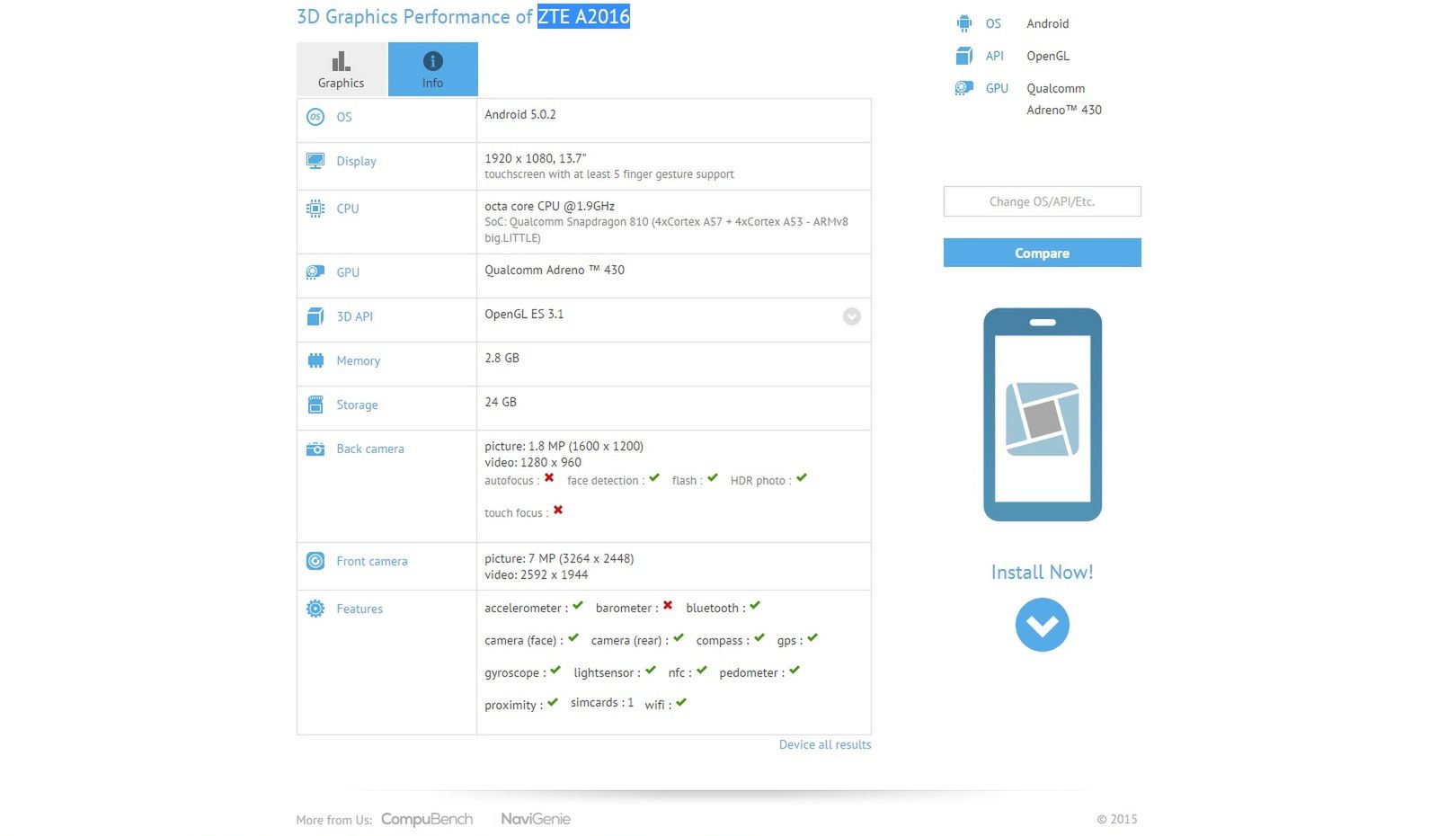
Task: Click the round download arrow button
Action: coord(1043,625)
